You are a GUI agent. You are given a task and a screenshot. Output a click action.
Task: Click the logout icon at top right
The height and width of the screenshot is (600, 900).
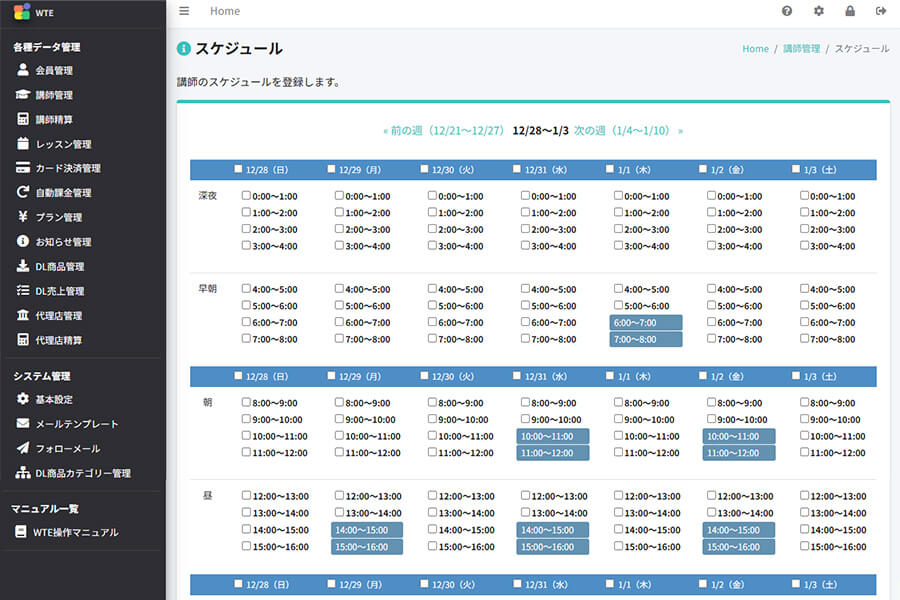881,11
